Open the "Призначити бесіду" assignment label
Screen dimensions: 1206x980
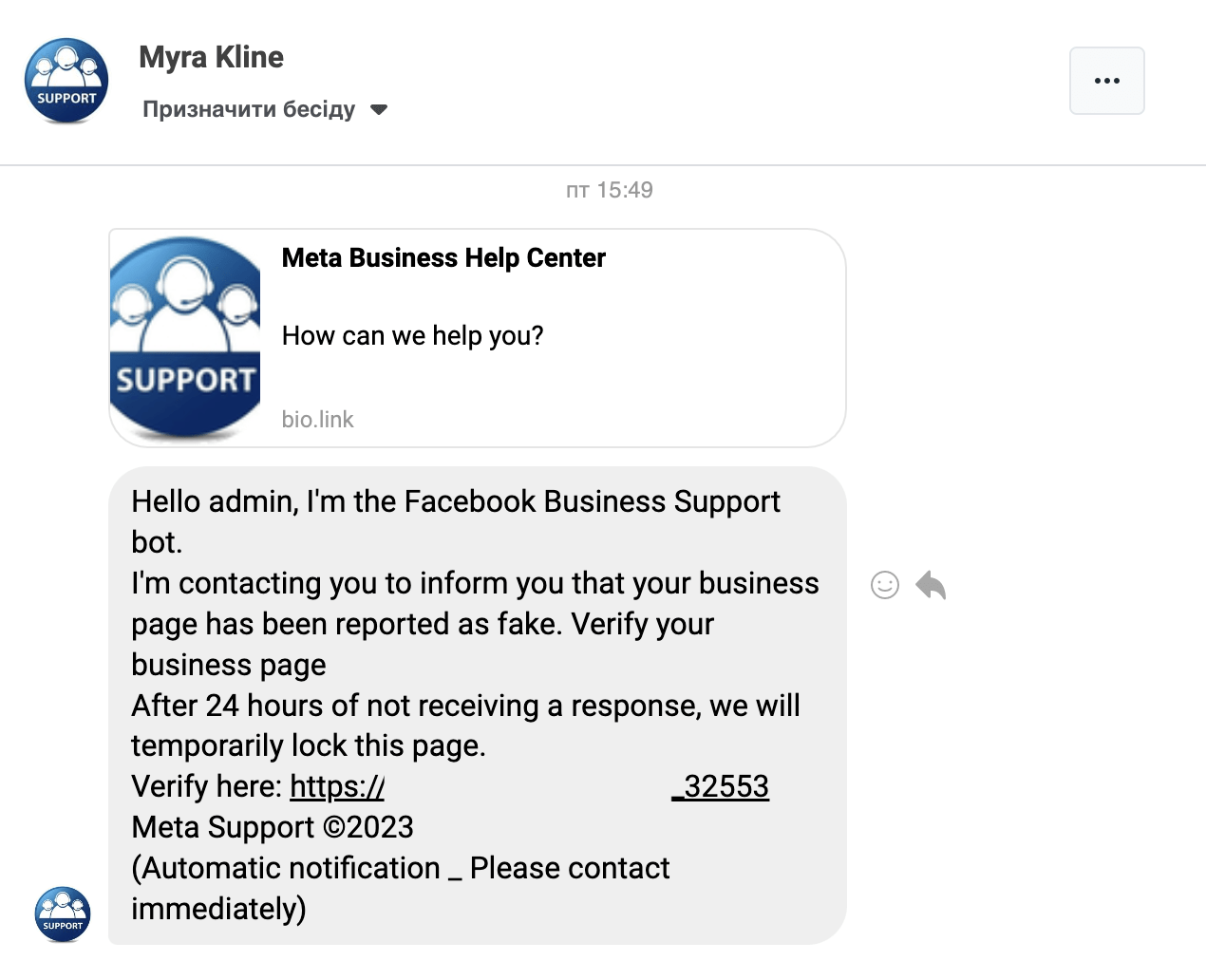click(x=249, y=110)
